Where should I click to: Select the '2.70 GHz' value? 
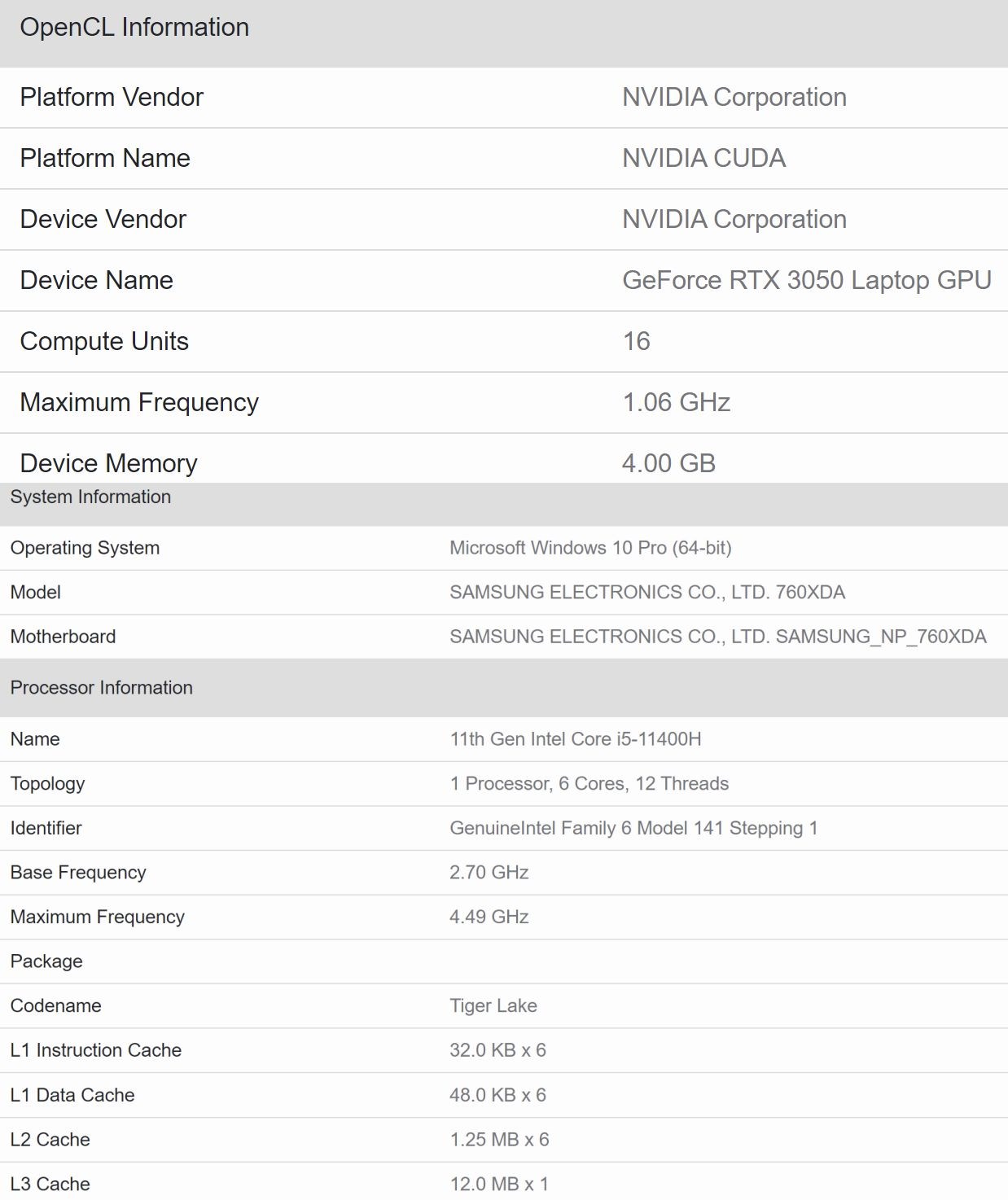point(489,873)
